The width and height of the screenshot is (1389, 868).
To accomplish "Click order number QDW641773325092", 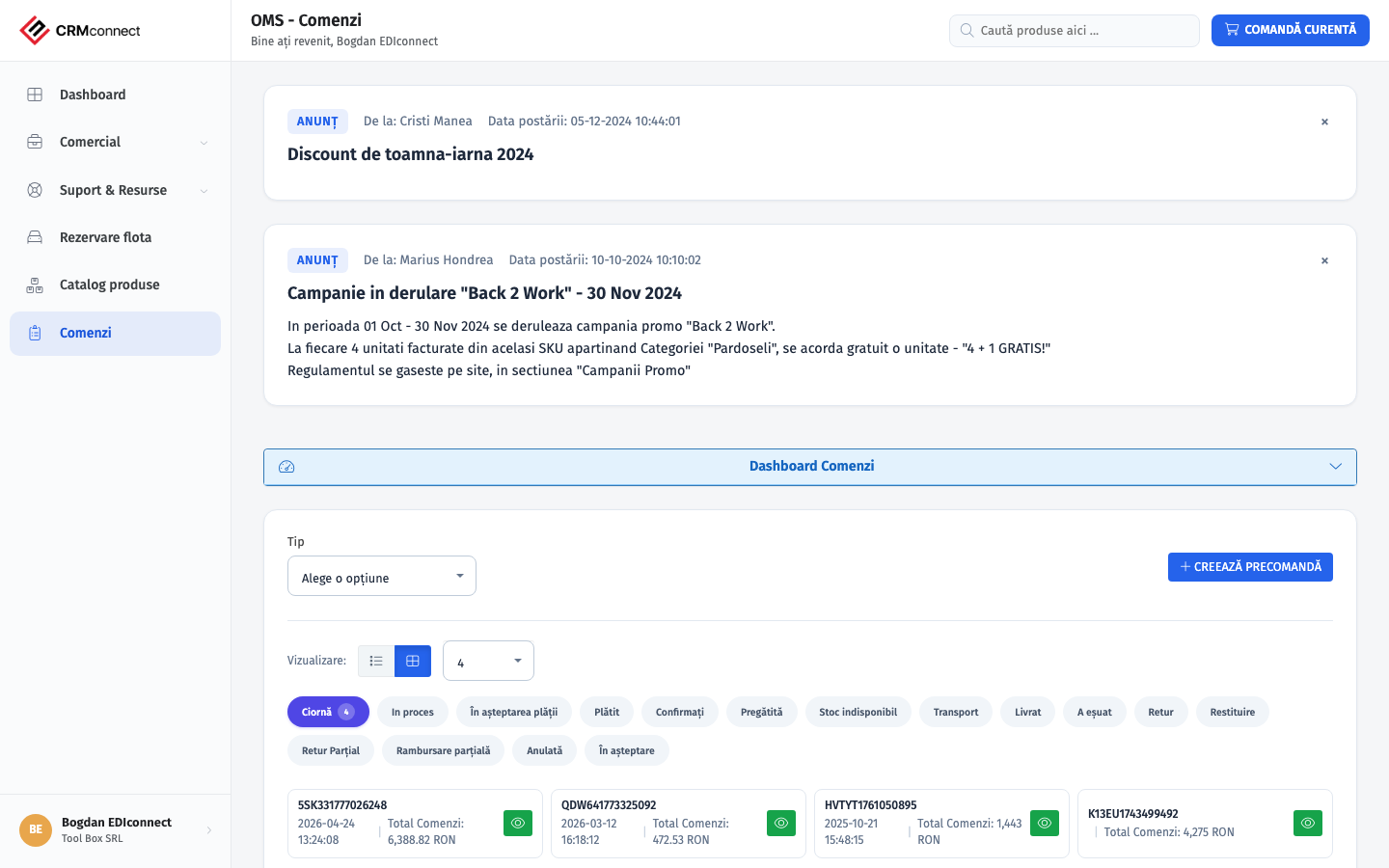I will (x=609, y=805).
